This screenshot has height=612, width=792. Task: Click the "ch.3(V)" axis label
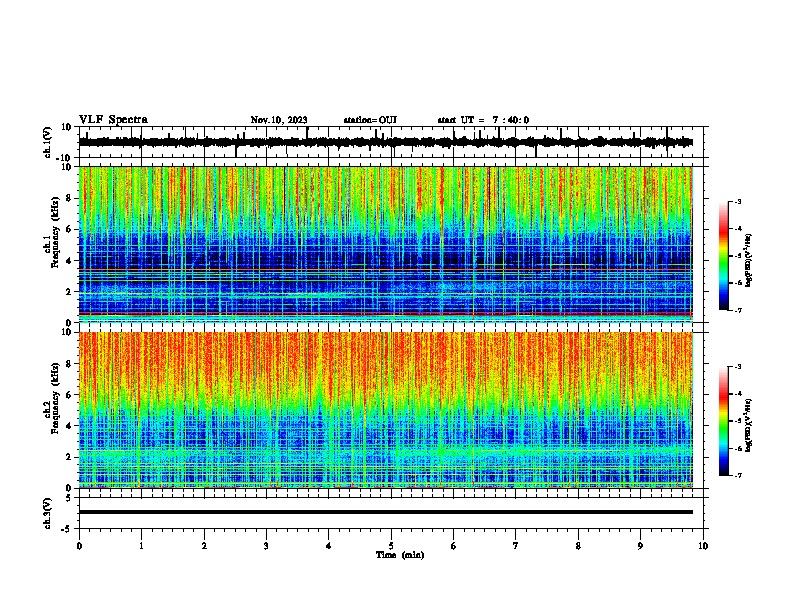click(x=48, y=513)
